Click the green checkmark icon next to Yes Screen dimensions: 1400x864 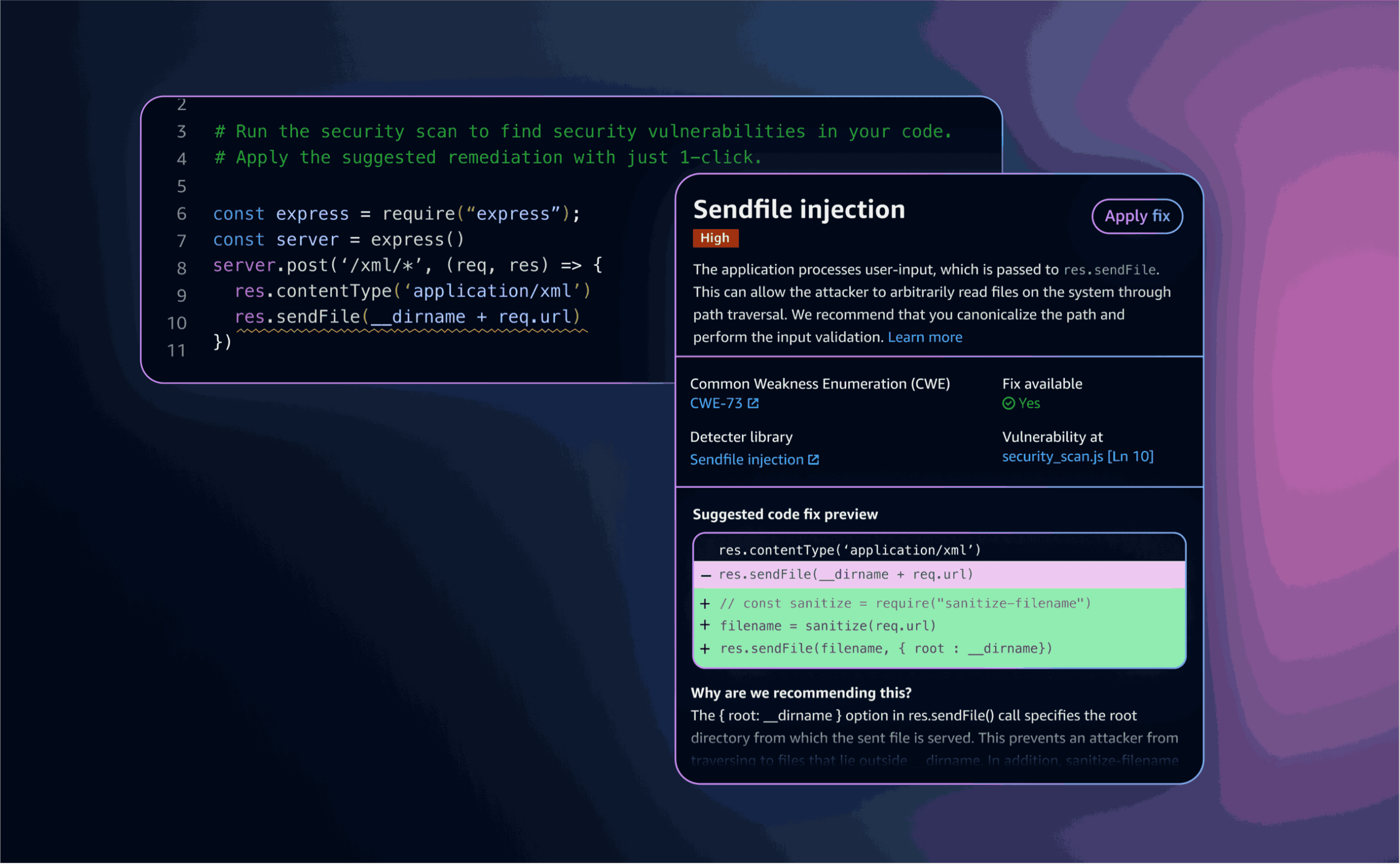(x=1008, y=404)
